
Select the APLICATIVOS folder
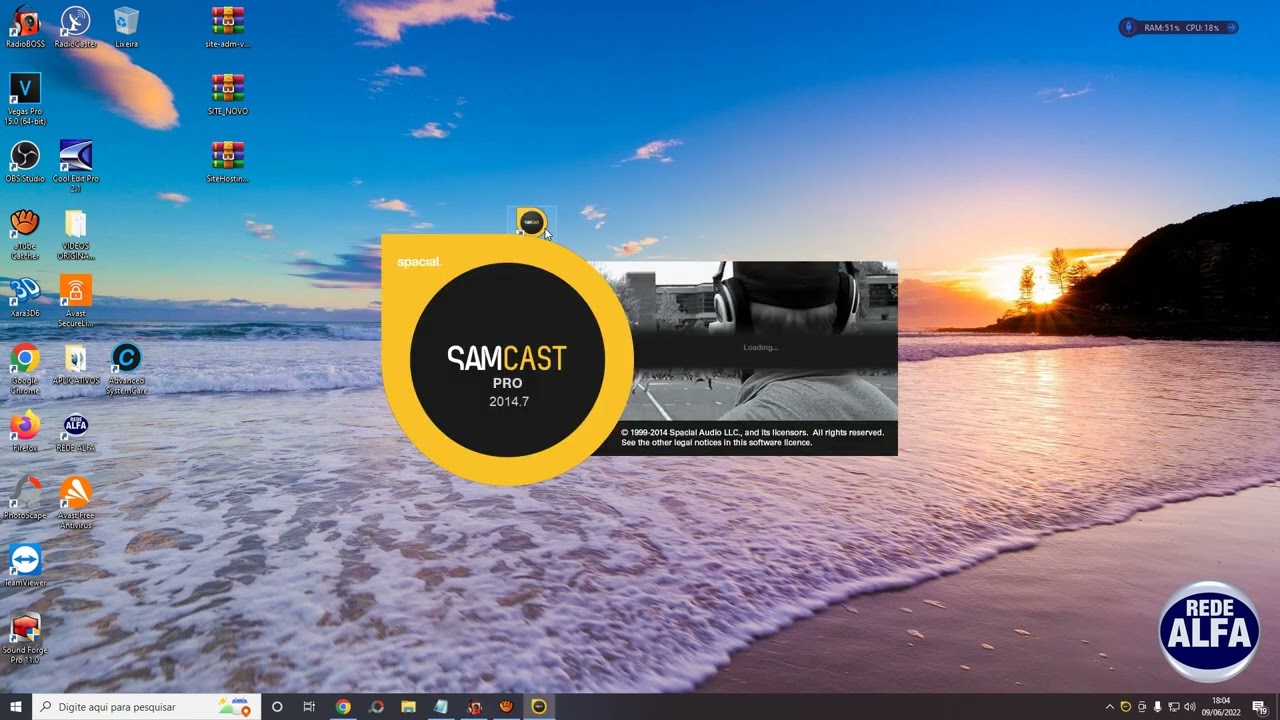75,363
